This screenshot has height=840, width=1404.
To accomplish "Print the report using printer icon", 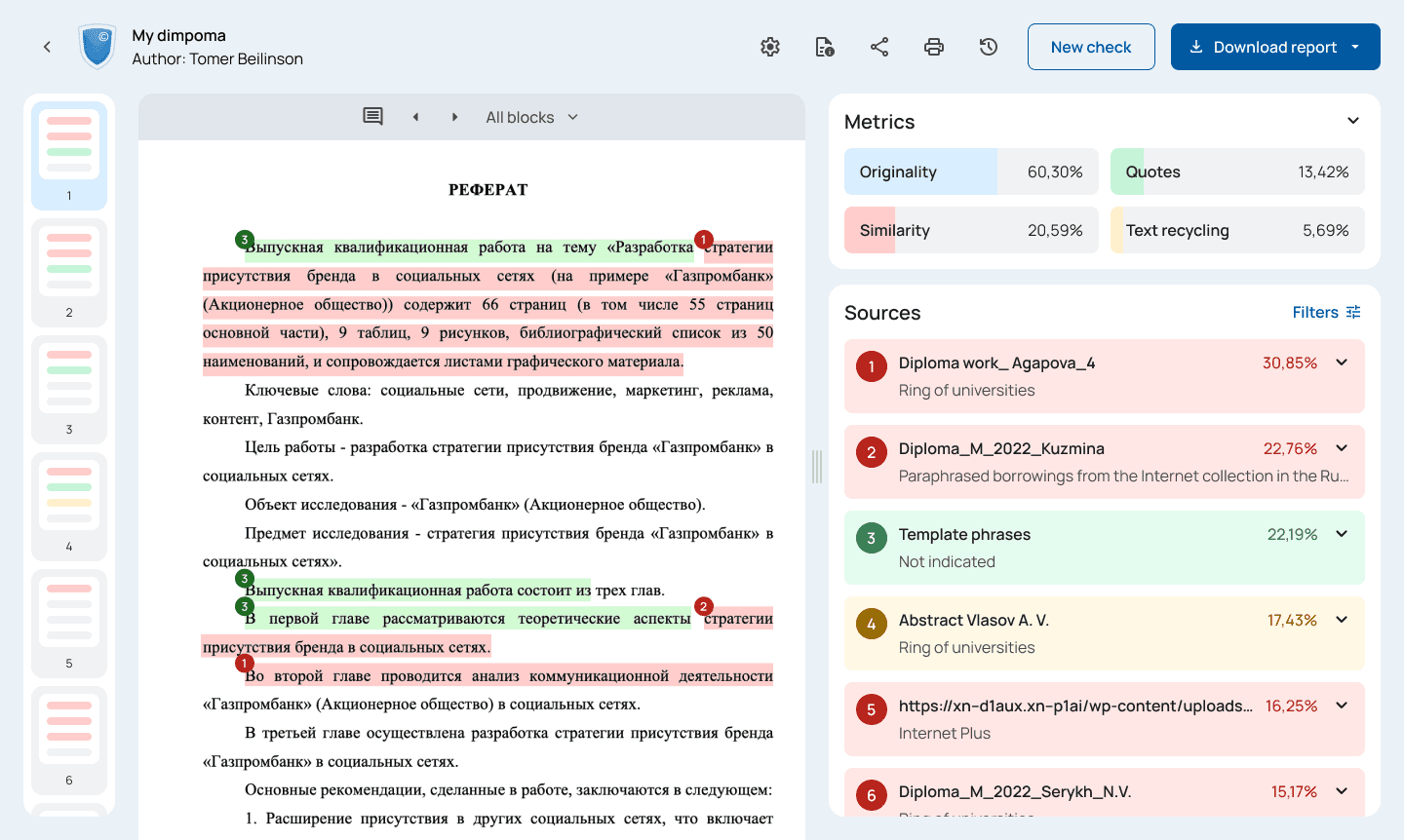I will tap(934, 47).
